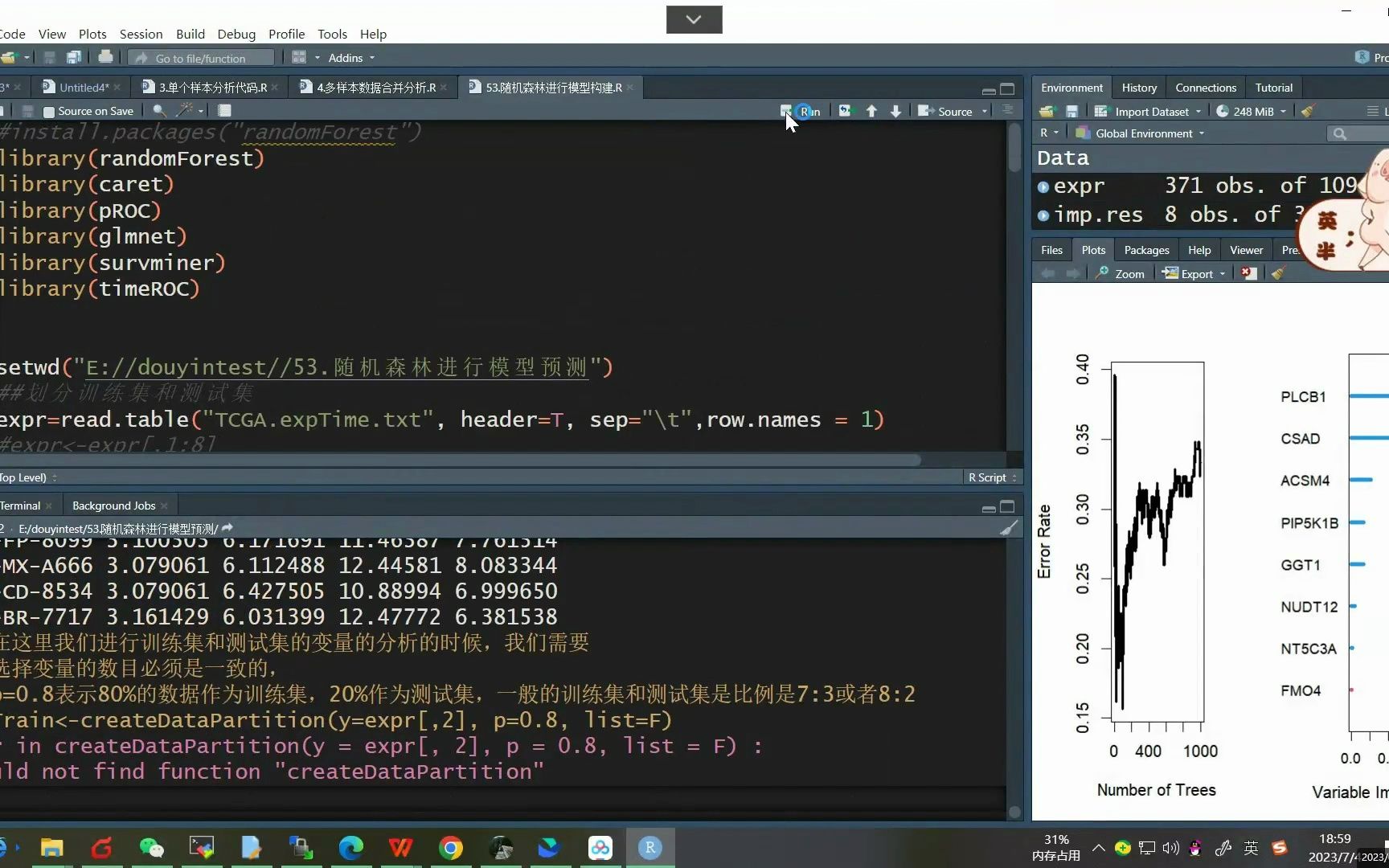Viewport: 1389px width, 868px height.
Task: Expand the imp.res data object
Action: click(x=1043, y=215)
